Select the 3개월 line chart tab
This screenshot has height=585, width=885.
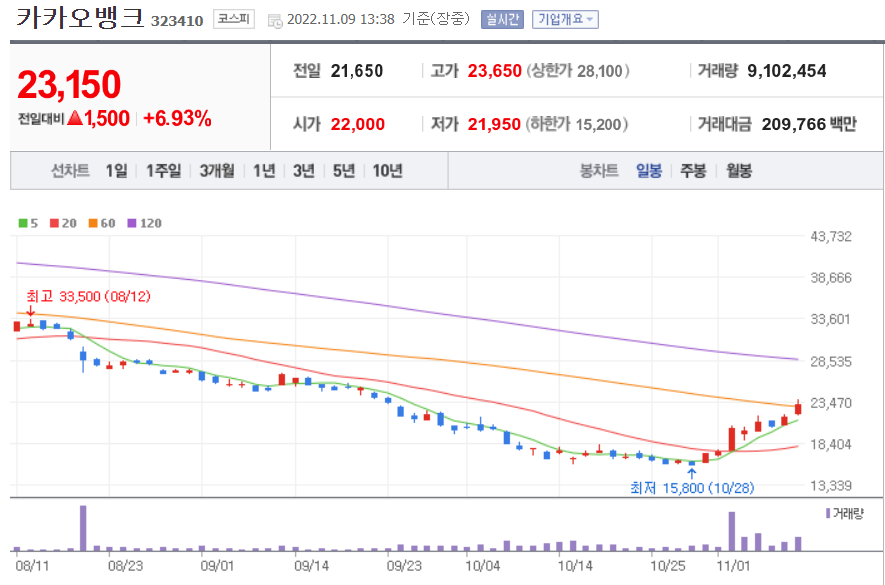[x=217, y=171]
